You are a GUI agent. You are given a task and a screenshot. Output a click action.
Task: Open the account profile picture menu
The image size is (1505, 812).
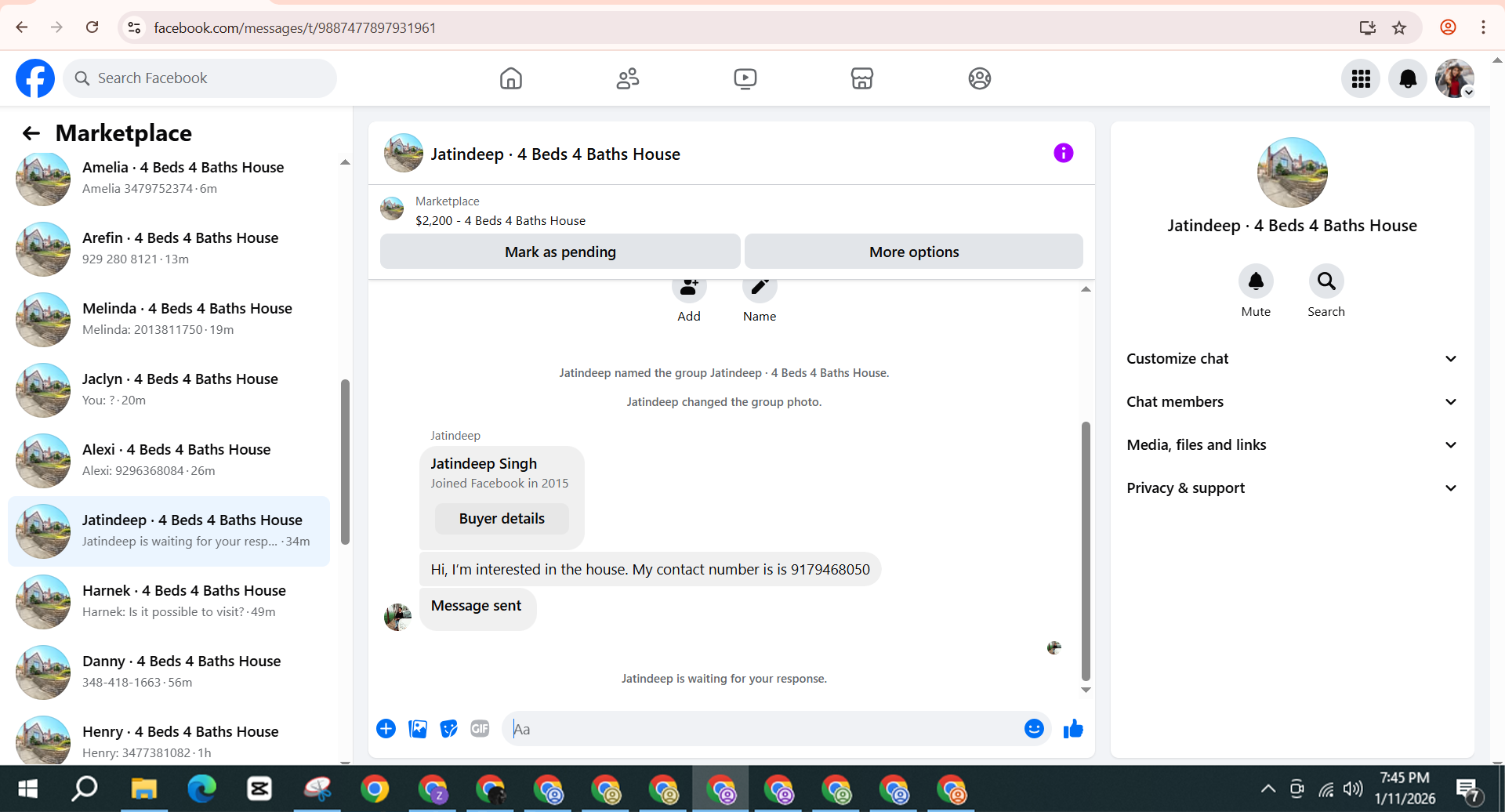[1455, 78]
